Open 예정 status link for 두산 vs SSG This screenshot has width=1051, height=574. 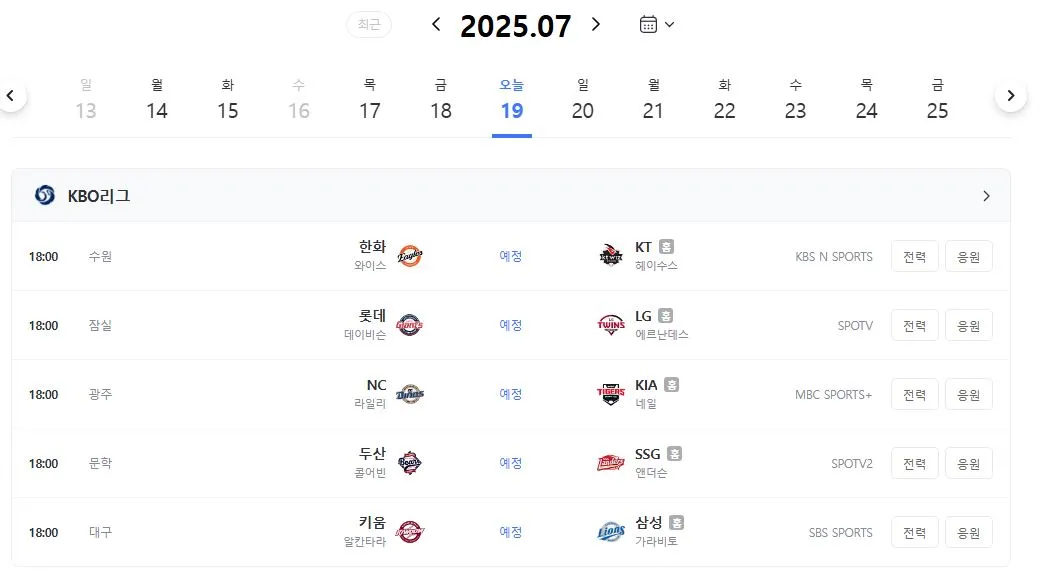[x=511, y=463]
